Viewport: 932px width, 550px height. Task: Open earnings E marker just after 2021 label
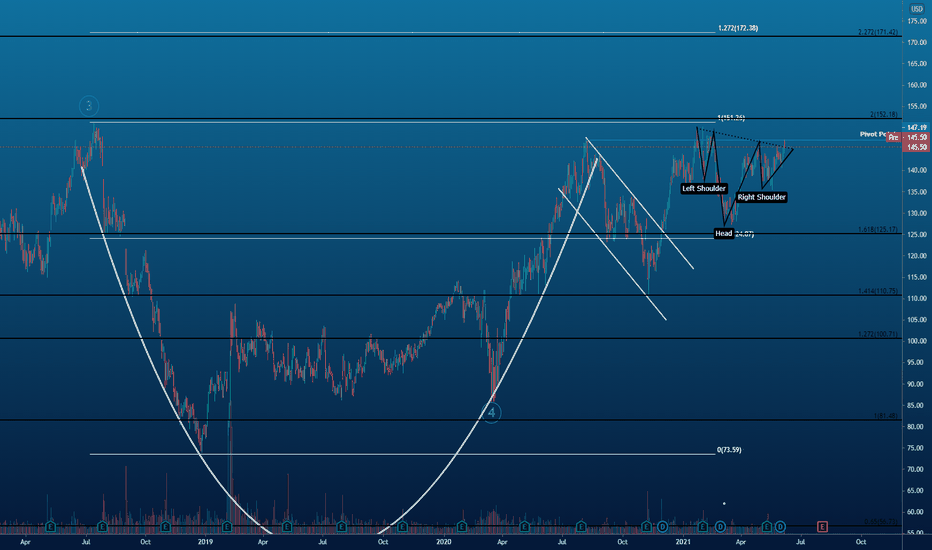[x=703, y=527]
